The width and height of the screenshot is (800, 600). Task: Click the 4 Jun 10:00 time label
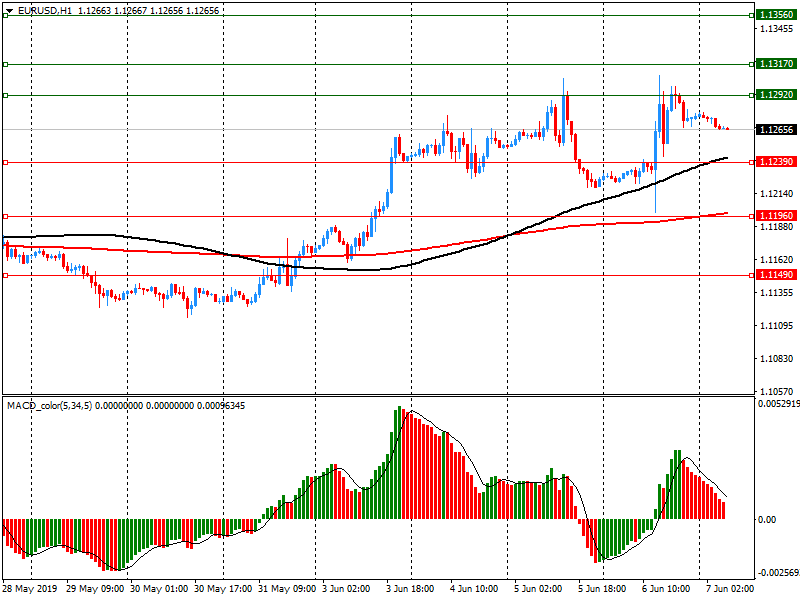pyautogui.click(x=474, y=589)
